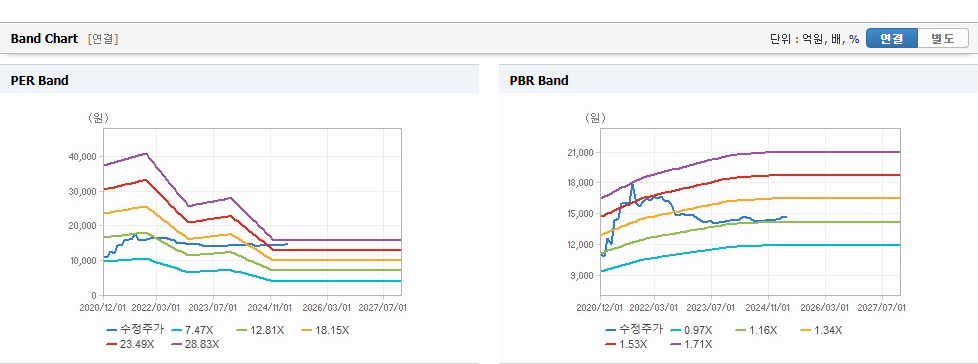Click 9,000 on PBR Band y-axis
Screen dimensions: 978x364
pos(582,275)
